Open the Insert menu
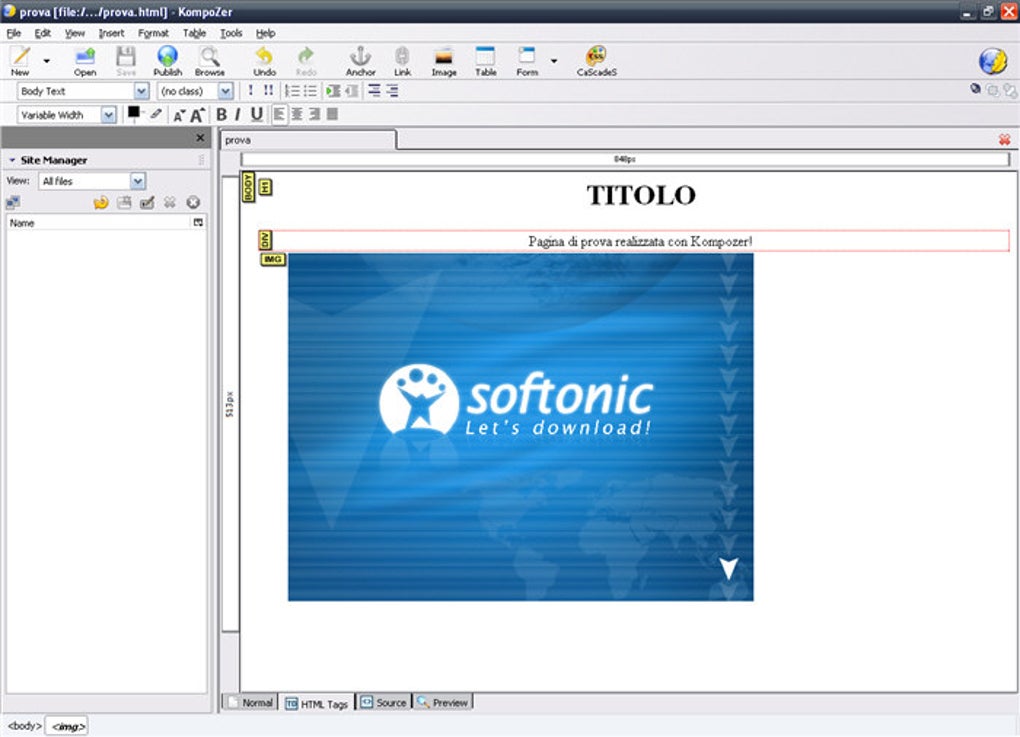The width and height of the screenshot is (1020, 737). 111,33
